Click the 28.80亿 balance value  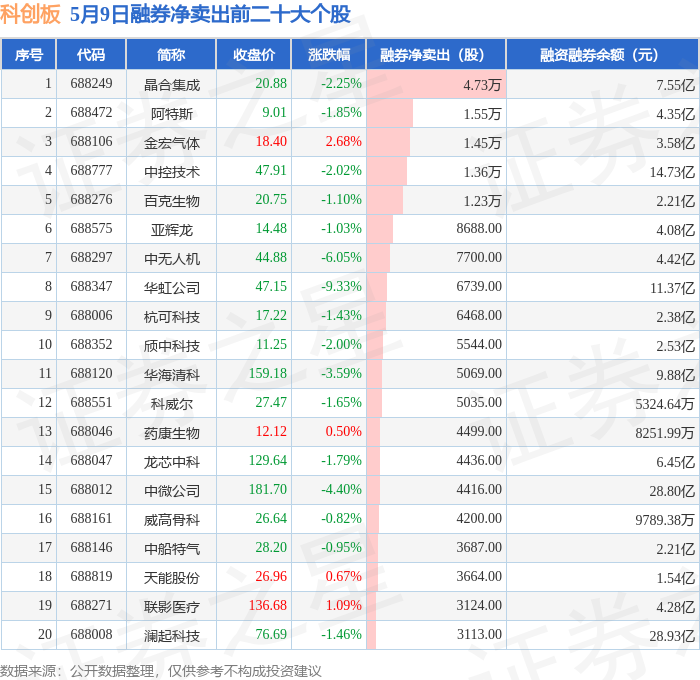pos(672,491)
